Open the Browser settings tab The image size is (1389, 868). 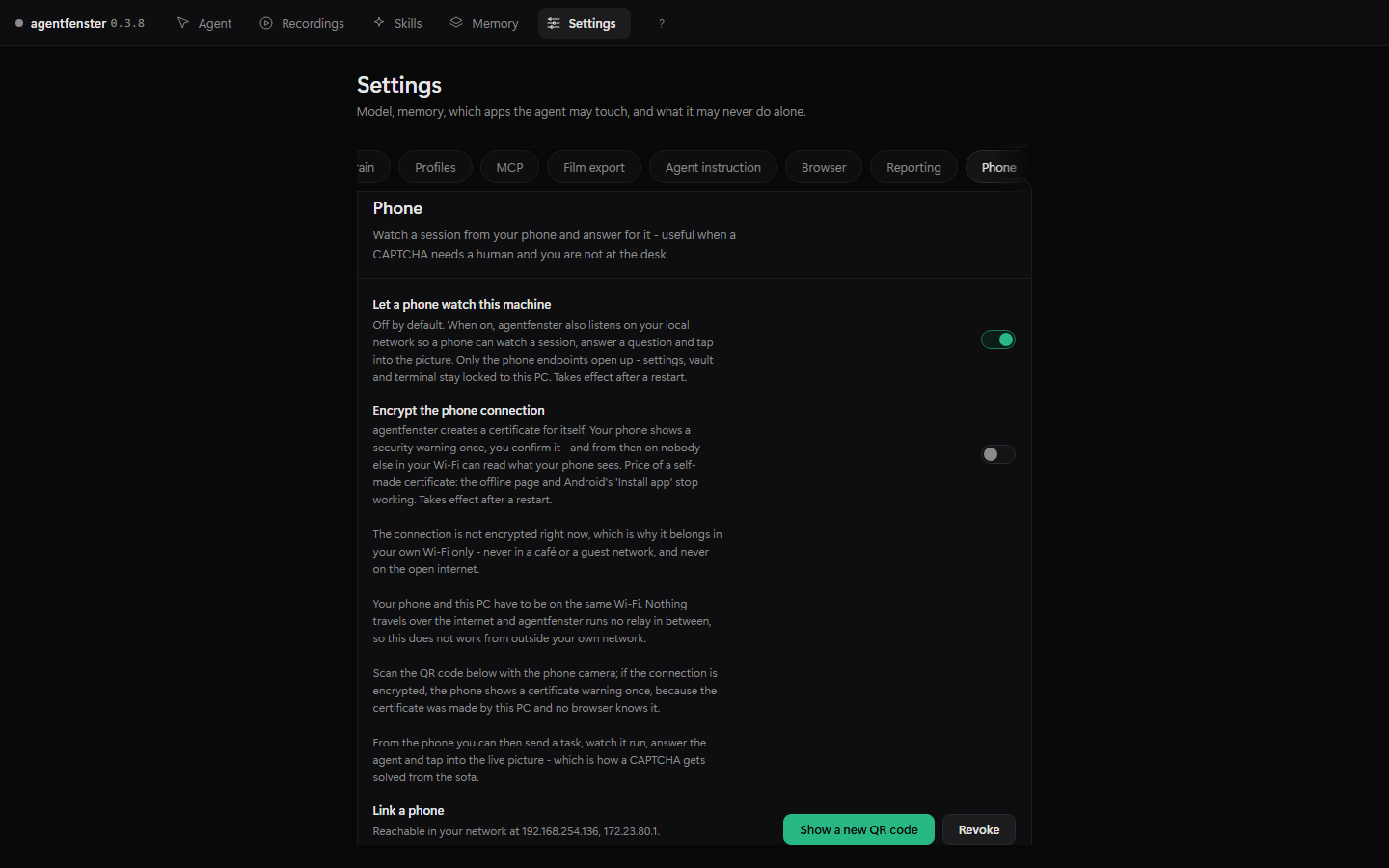[824, 167]
